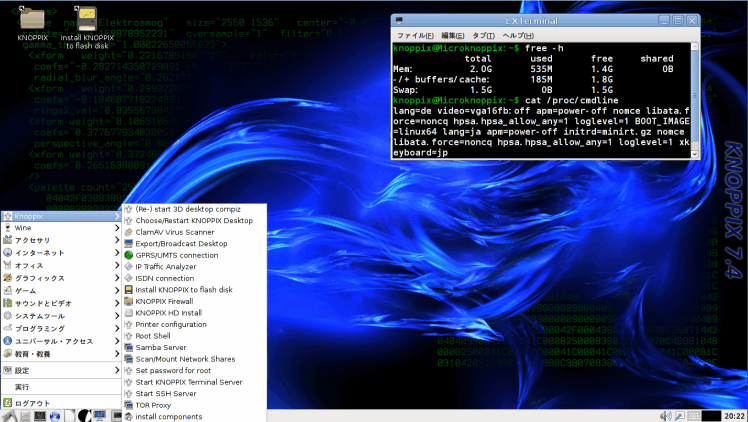The image size is (748, 422).
Task: Open the KNOPPIX folder desktop icon
Action: point(32,23)
